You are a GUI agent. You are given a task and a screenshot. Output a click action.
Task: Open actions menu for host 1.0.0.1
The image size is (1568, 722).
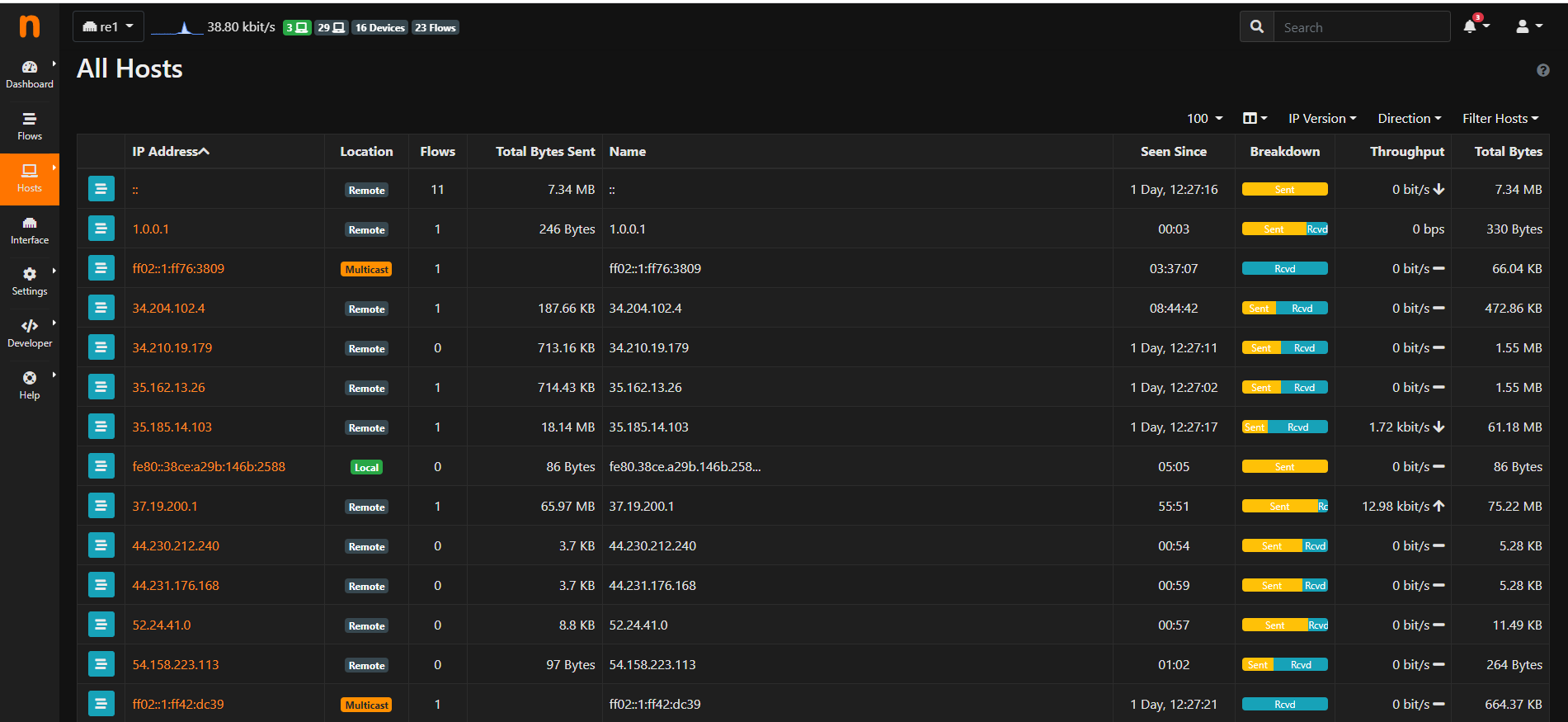(101, 229)
